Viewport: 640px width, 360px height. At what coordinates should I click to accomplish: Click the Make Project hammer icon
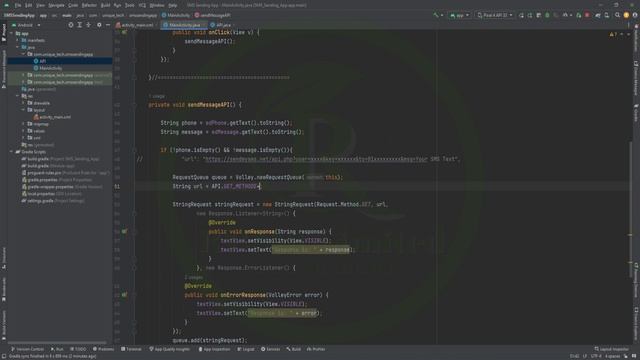[x=436, y=15]
